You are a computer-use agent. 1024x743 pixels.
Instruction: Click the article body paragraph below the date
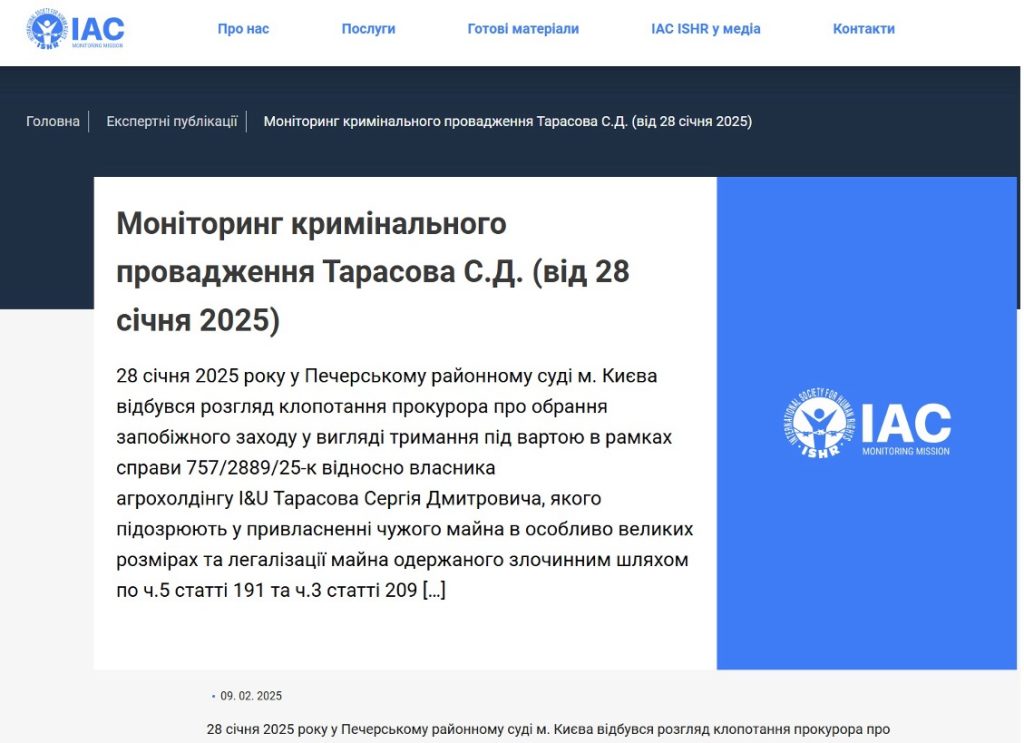[547, 730]
